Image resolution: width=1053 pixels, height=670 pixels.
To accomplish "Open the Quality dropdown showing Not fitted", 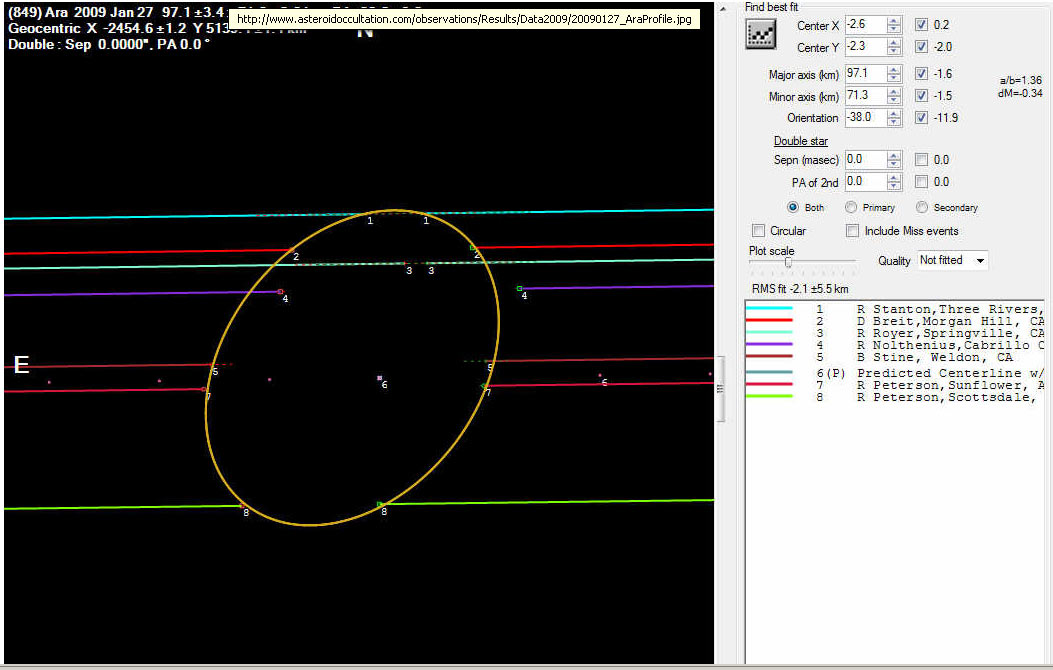I will pos(953,260).
